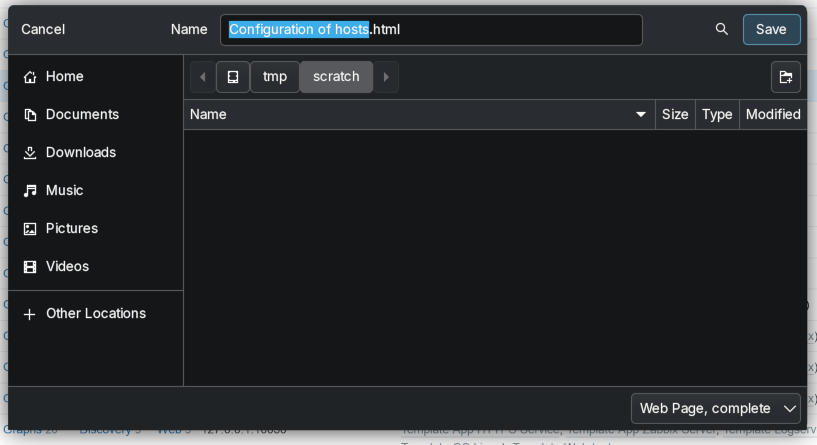Sort files by Type column
This screenshot has width=817, height=445.
click(x=717, y=115)
